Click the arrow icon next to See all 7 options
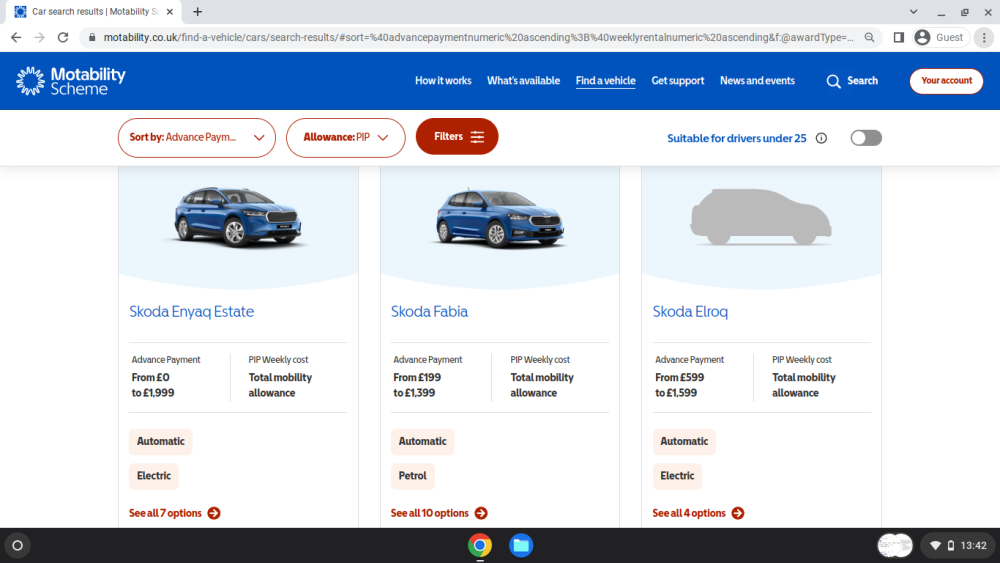The height and width of the screenshot is (563, 1000). [214, 513]
